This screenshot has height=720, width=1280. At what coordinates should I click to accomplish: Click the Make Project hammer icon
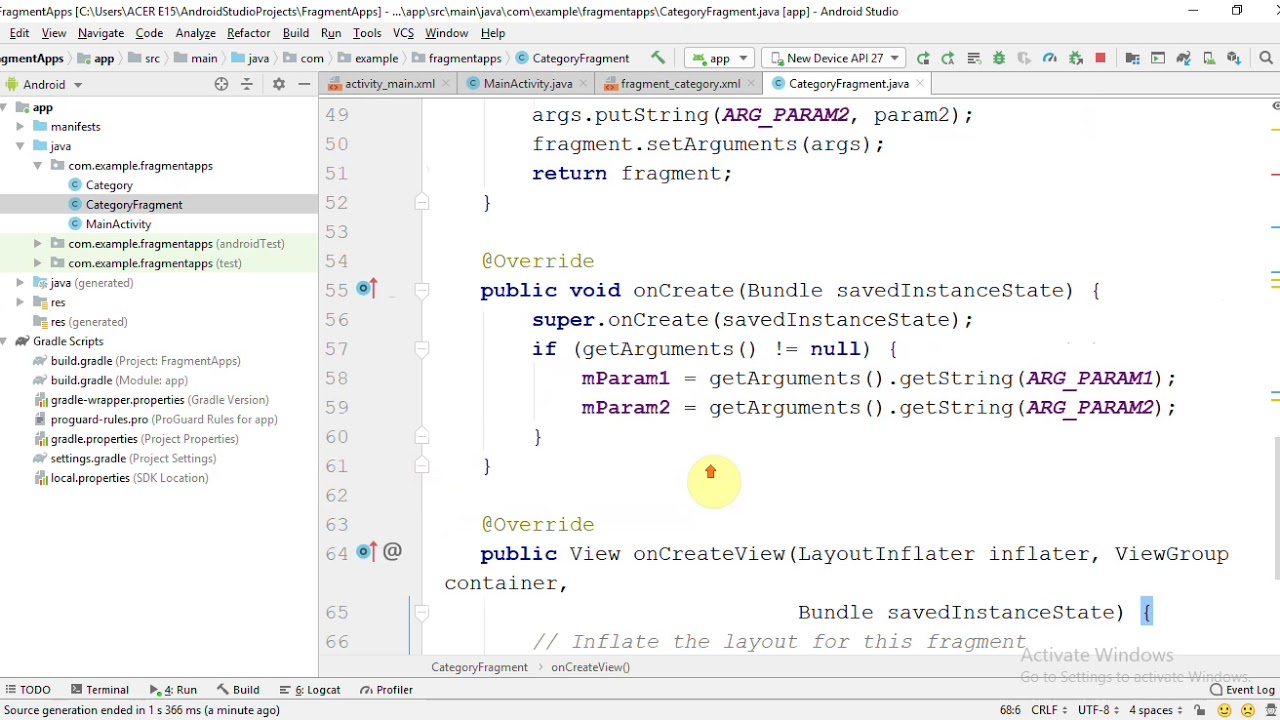coord(658,58)
